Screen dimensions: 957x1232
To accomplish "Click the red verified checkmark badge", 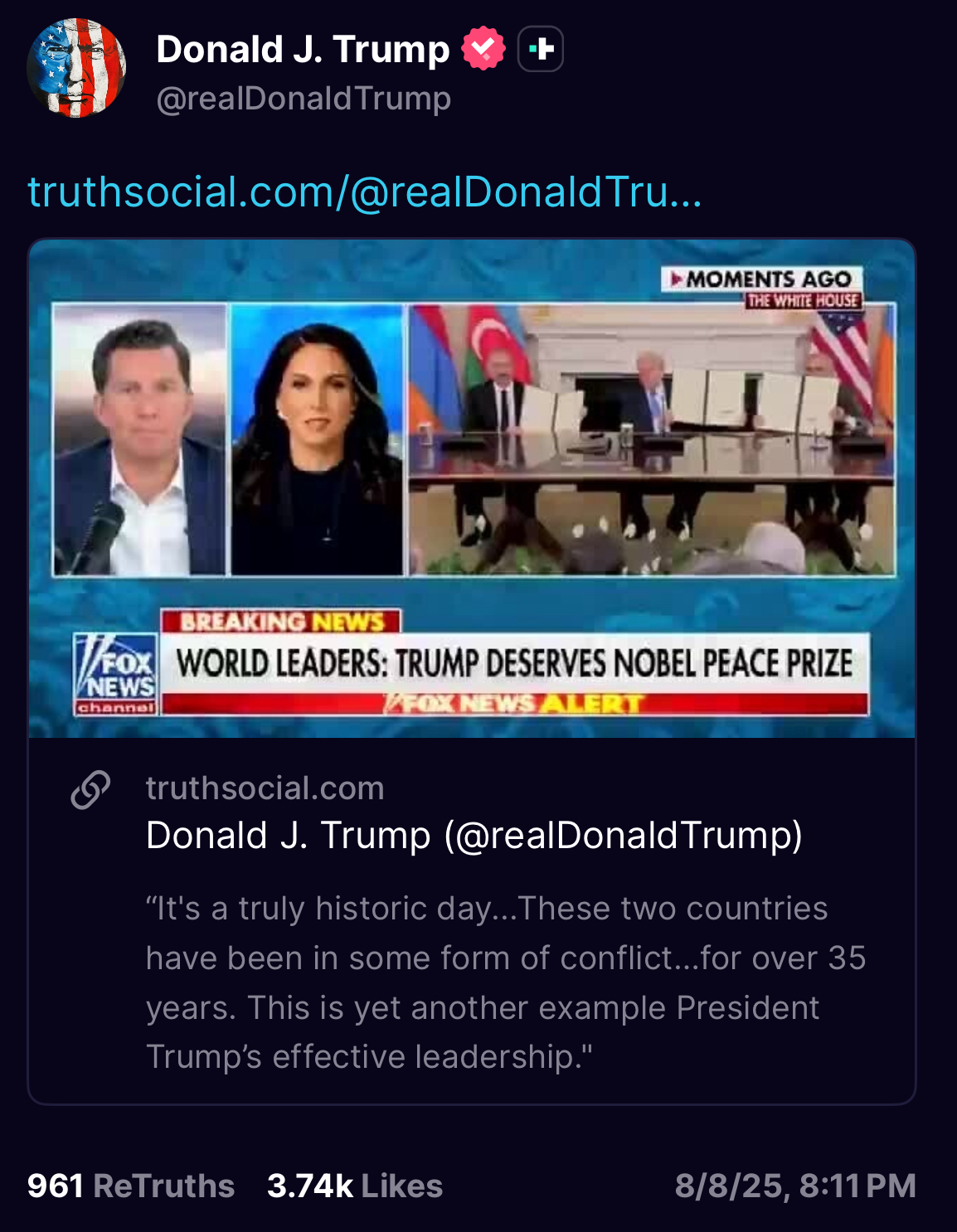I will [483, 48].
